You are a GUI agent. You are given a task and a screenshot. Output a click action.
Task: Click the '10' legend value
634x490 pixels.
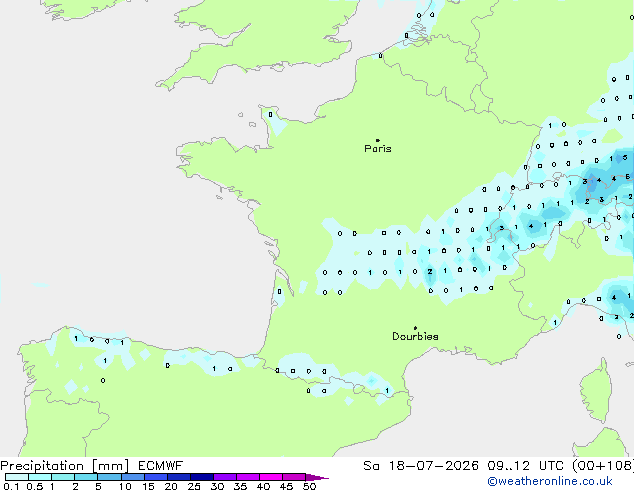(x=125, y=486)
